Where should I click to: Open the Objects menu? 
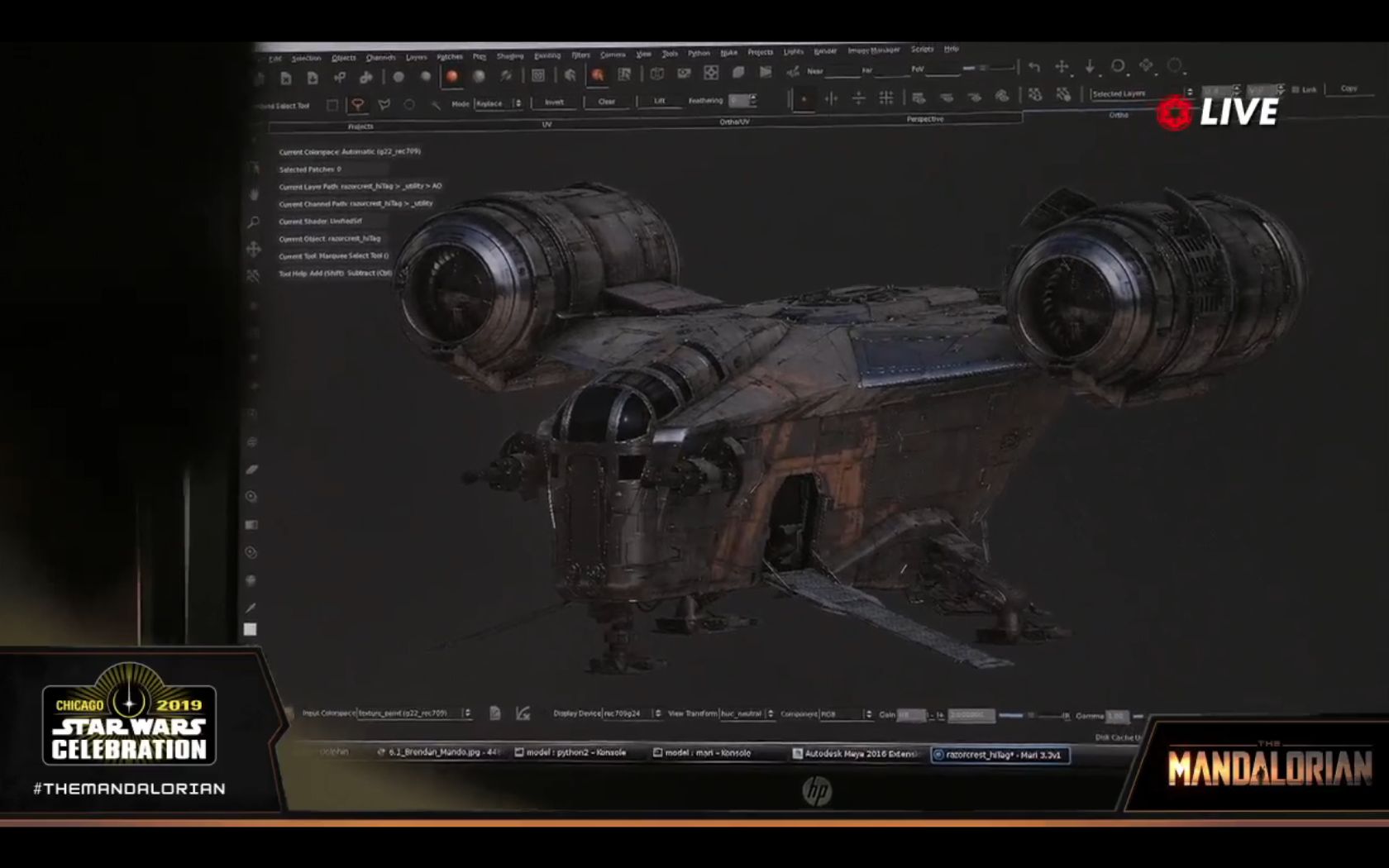[x=343, y=58]
